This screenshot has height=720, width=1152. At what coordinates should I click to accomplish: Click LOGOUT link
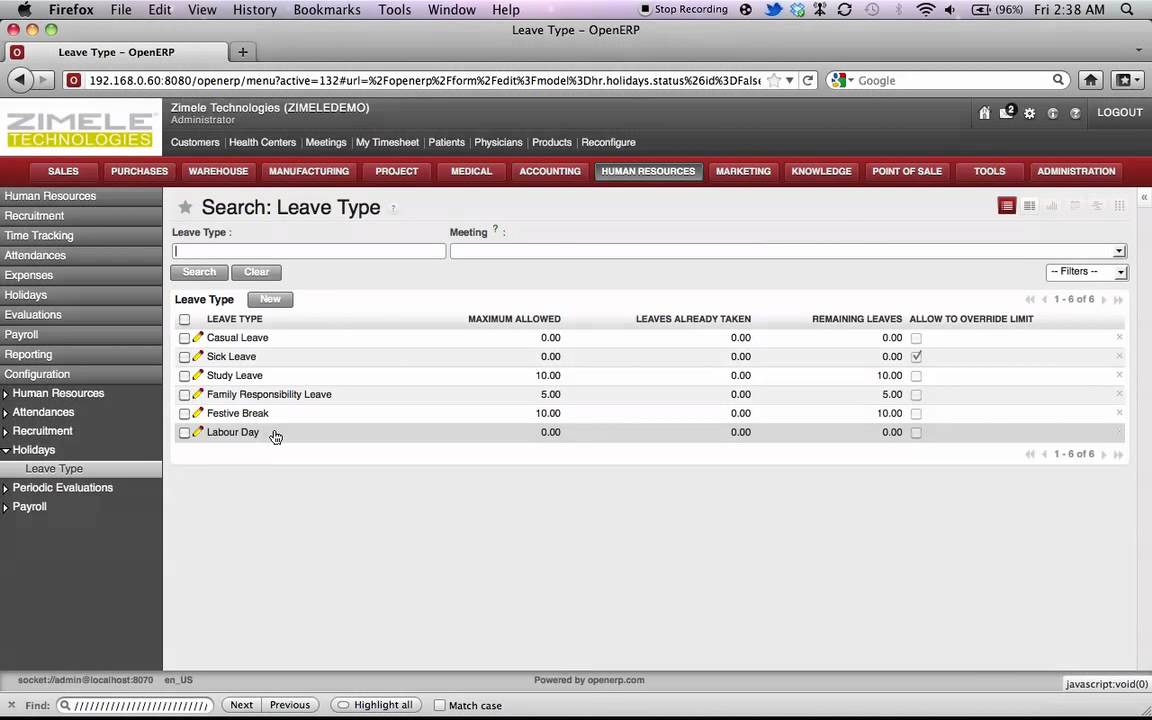click(1120, 112)
